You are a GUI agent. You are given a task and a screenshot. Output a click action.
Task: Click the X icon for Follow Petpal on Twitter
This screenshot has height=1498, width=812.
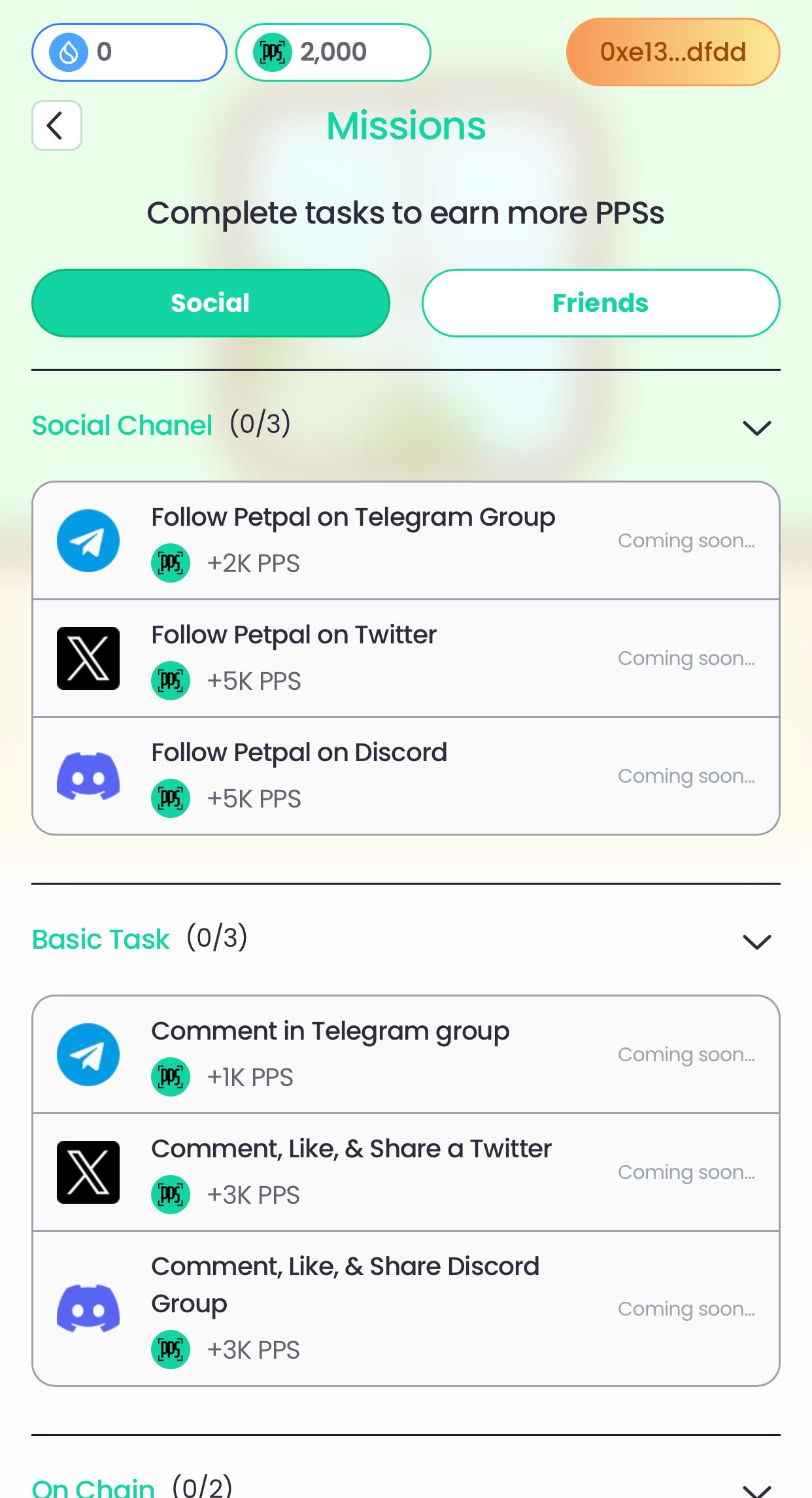[88, 658]
